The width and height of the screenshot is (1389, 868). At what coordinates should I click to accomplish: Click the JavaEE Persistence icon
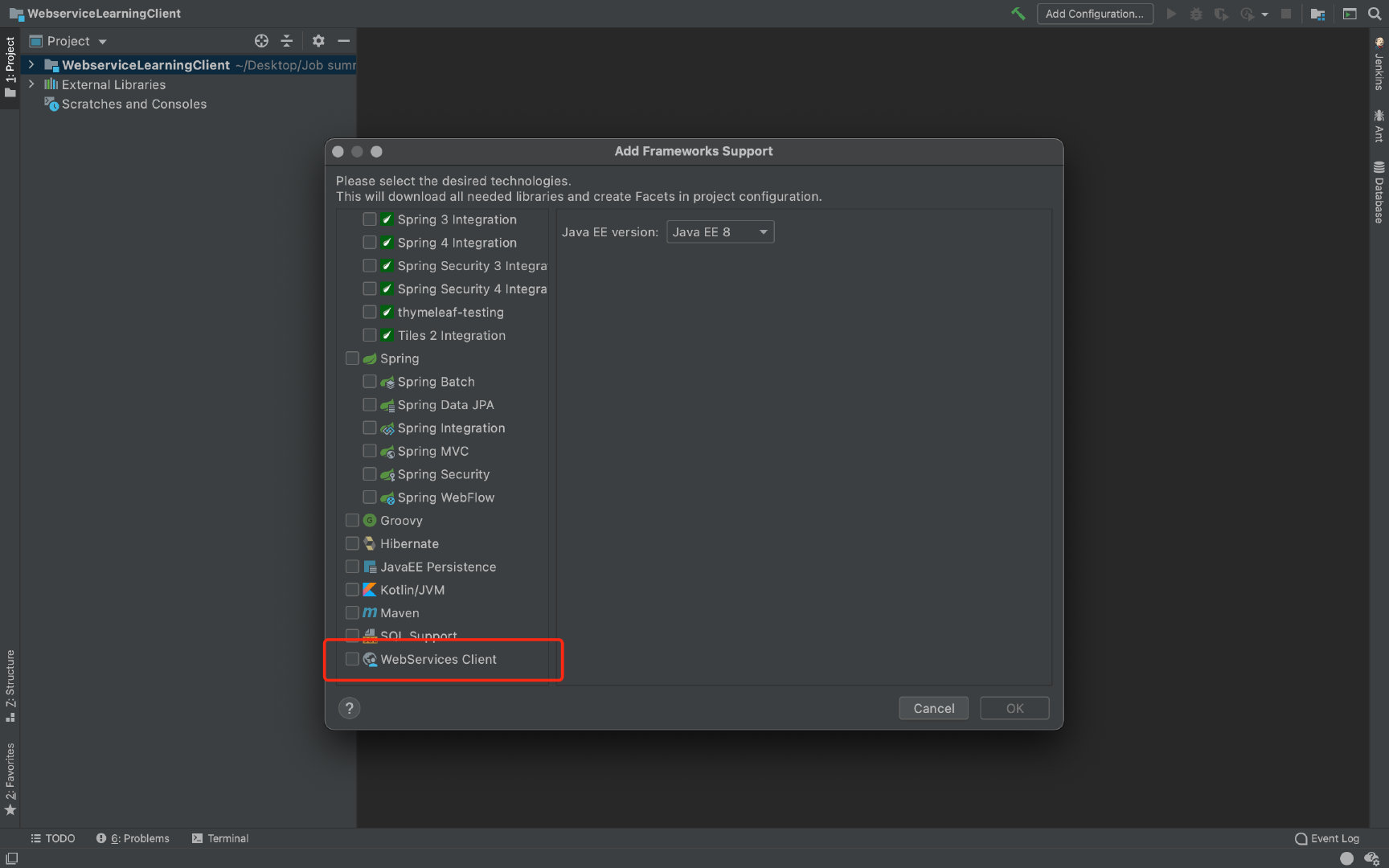(370, 567)
